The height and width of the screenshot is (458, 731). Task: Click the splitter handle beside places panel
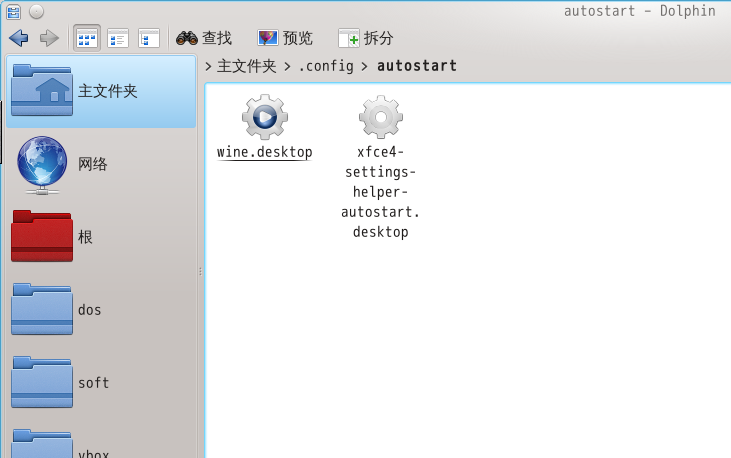[x=200, y=271]
